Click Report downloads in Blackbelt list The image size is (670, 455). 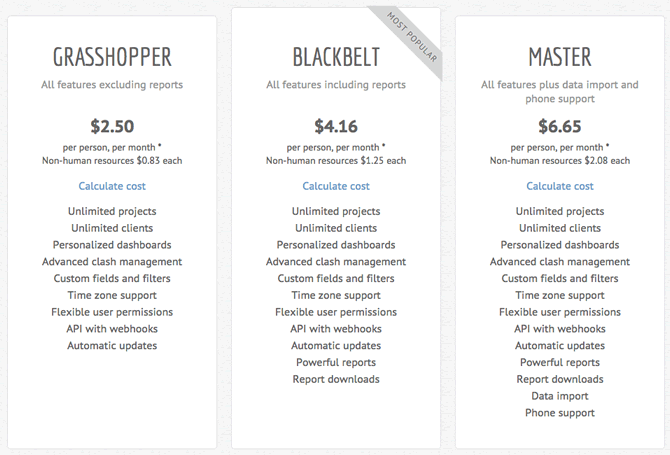click(336, 379)
